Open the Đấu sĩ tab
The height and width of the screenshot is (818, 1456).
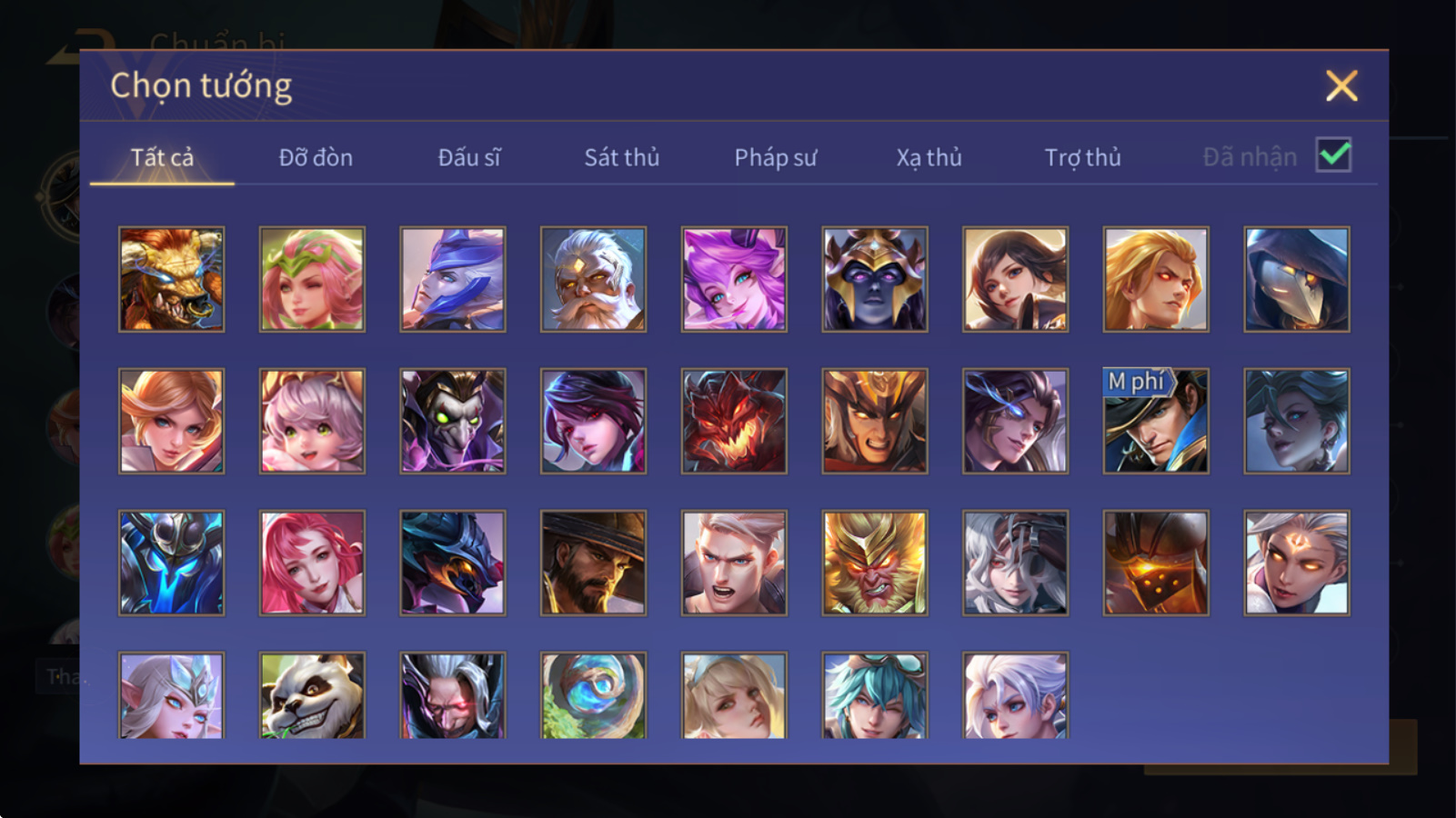coord(469,157)
